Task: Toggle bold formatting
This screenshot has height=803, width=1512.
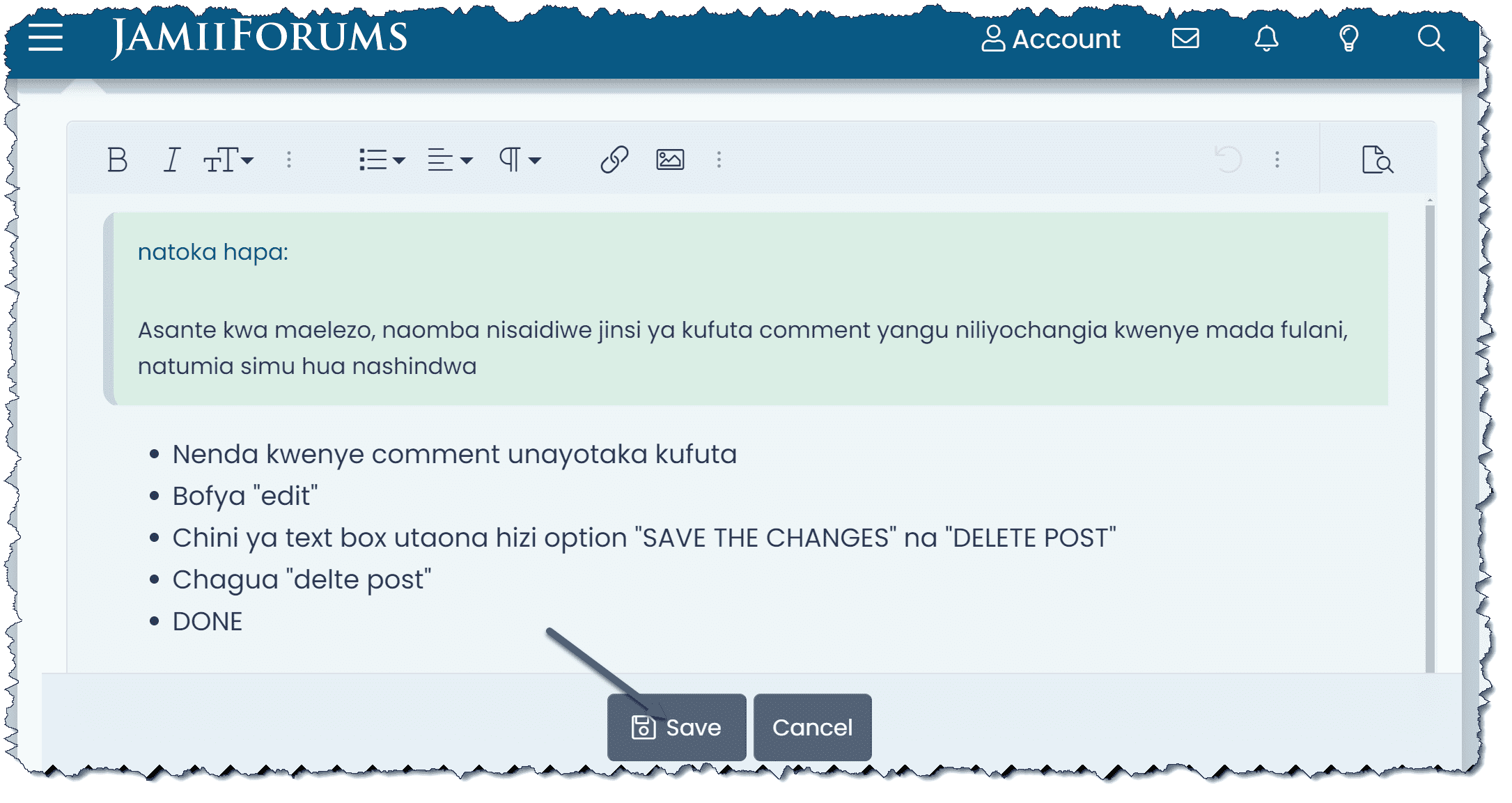Action: click(118, 160)
